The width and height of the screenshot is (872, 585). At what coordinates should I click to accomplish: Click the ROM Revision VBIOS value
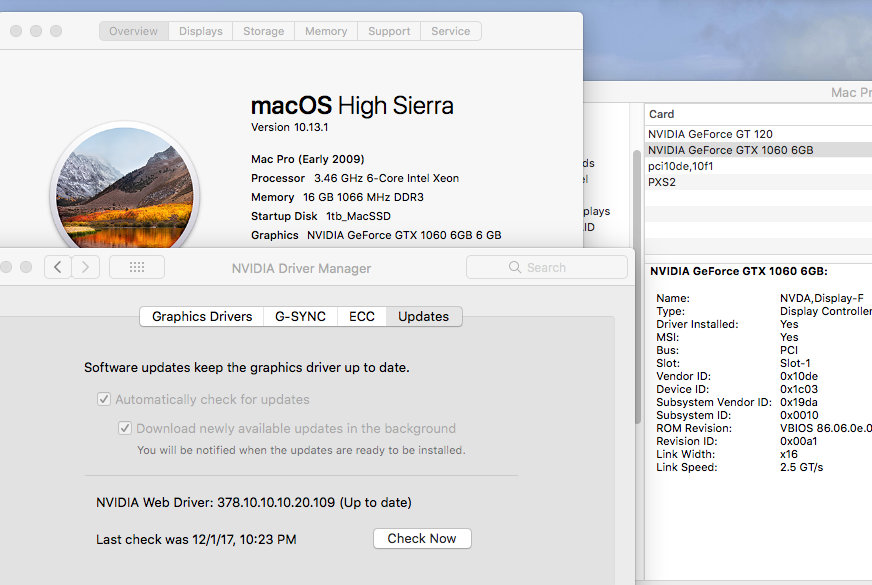(x=826, y=428)
